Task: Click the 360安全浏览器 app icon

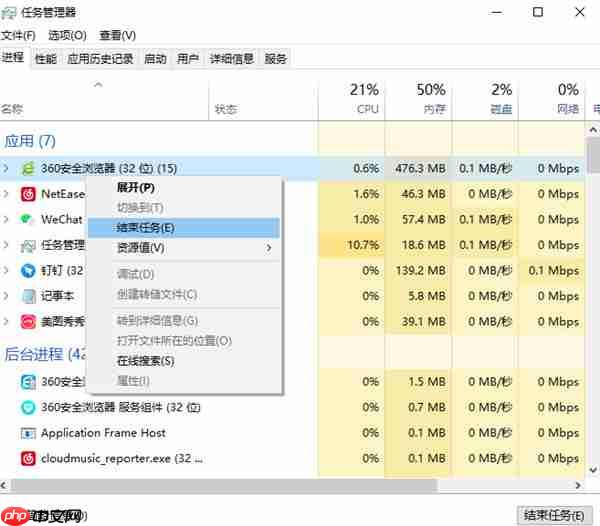Action: click(x=28, y=168)
